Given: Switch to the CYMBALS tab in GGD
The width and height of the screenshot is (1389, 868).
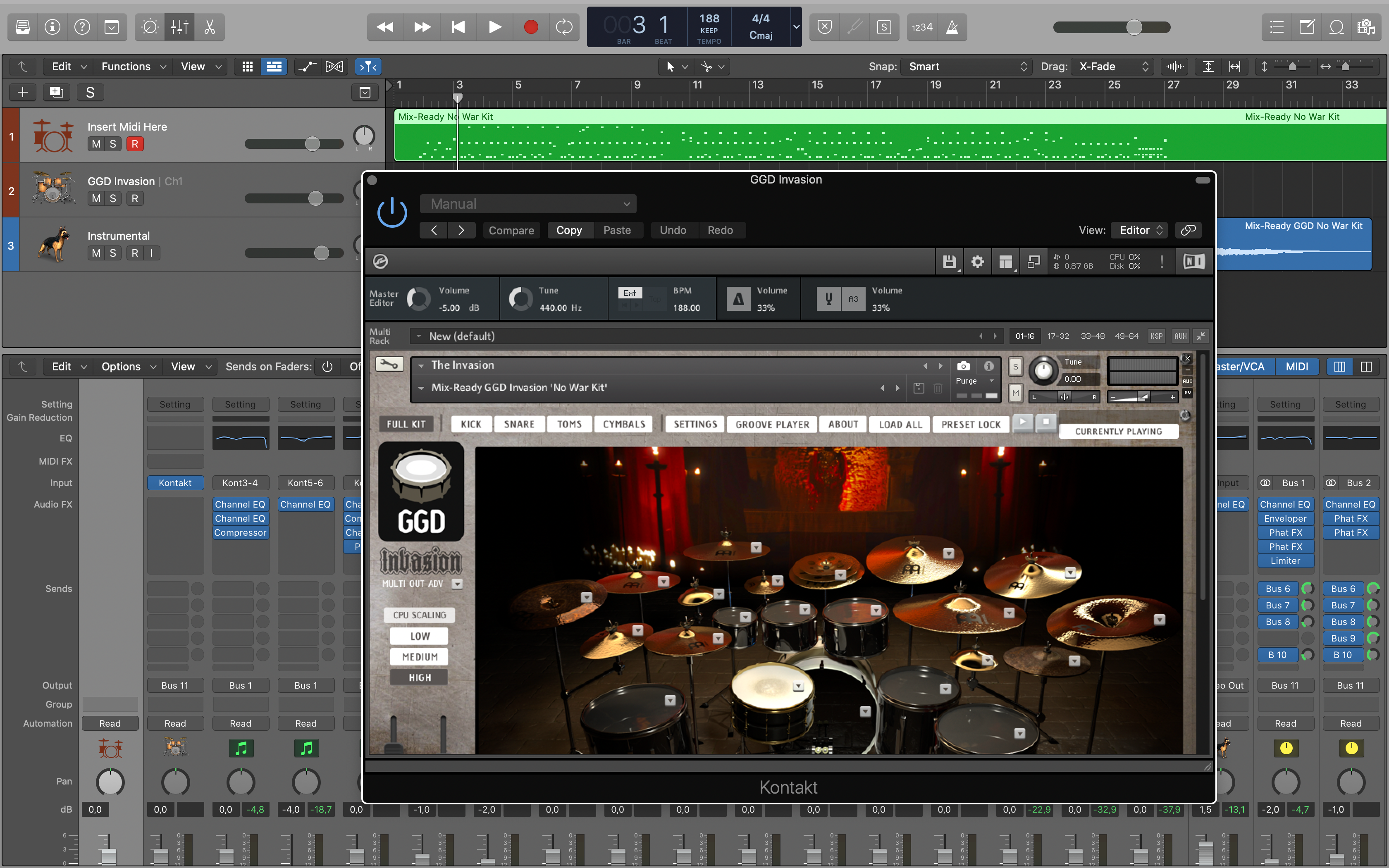Looking at the screenshot, I should click(623, 424).
